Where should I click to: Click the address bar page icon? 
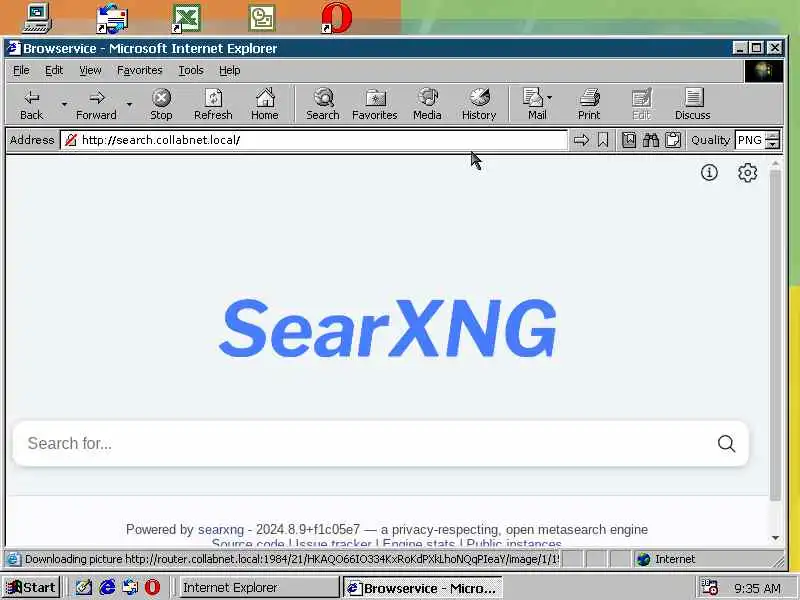(70, 140)
